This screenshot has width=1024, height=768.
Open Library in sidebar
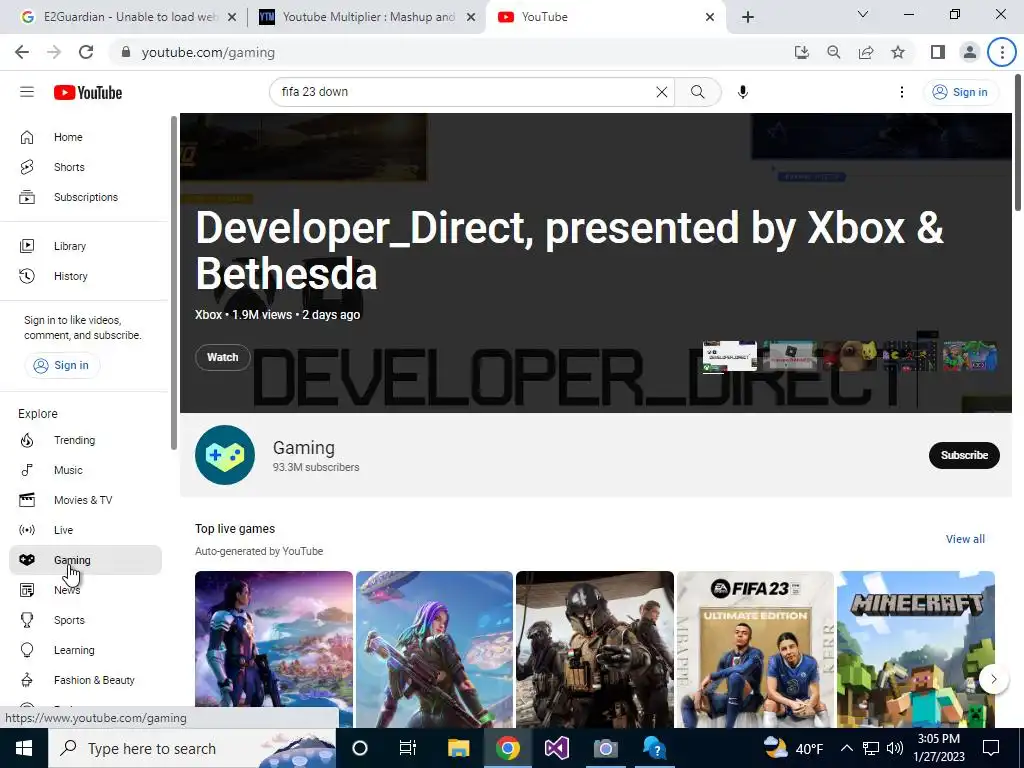[x=85, y=246]
